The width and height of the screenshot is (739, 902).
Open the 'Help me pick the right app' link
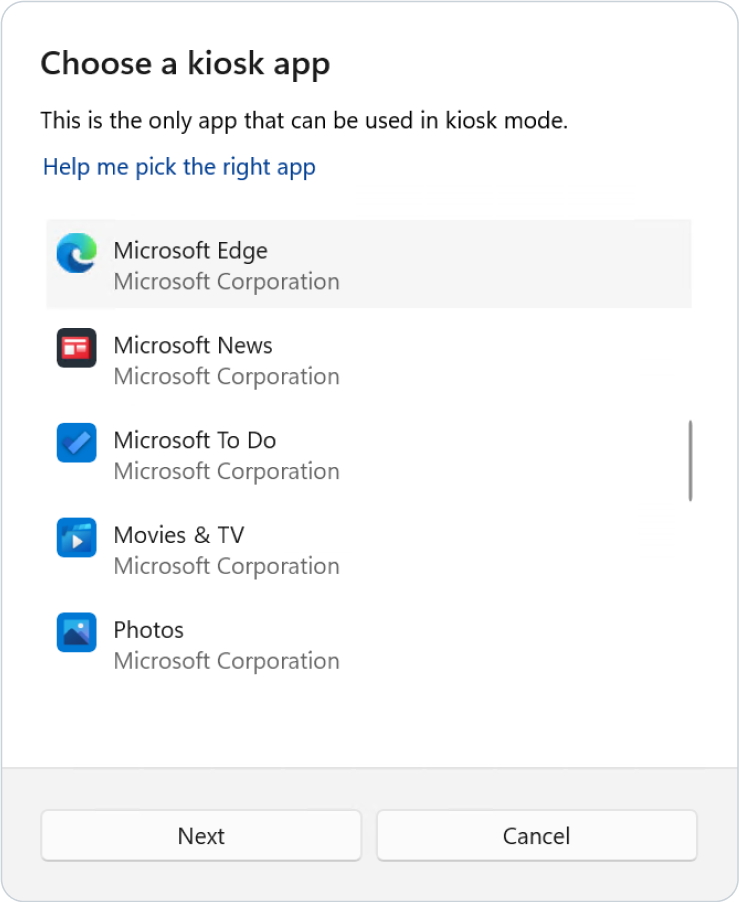179,167
